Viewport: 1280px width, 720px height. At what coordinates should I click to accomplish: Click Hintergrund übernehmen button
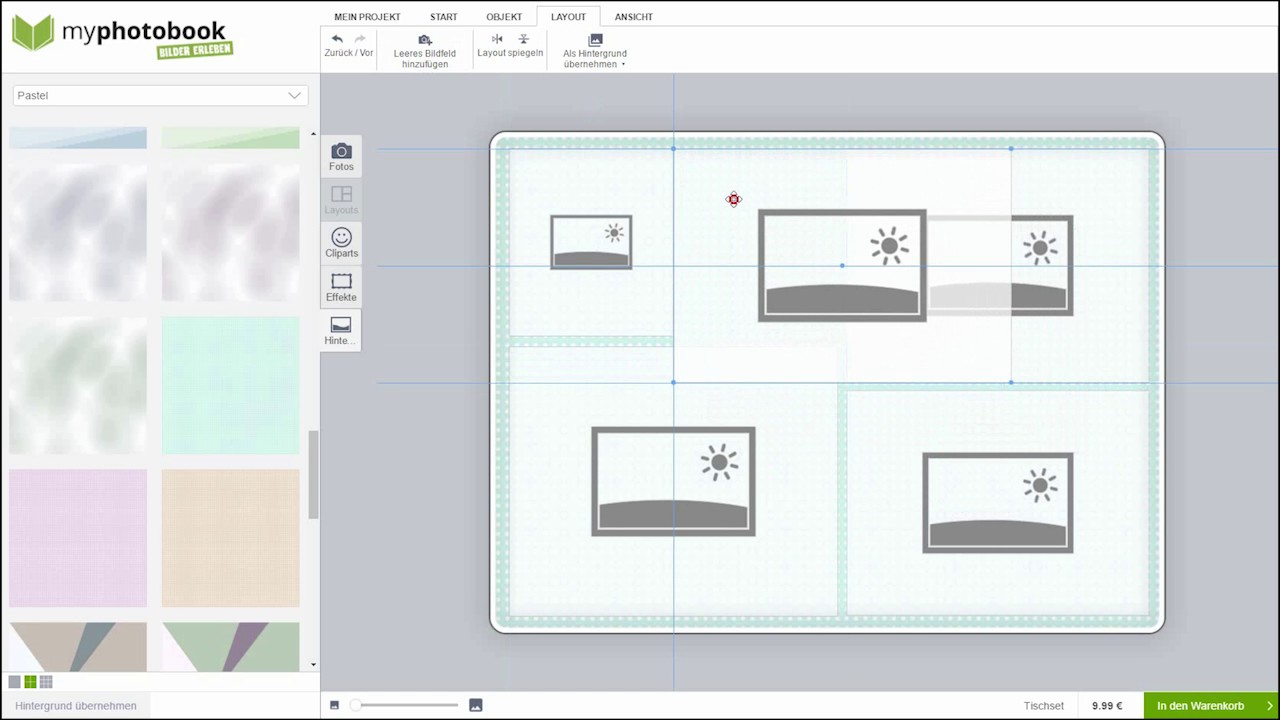click(76, 706)
